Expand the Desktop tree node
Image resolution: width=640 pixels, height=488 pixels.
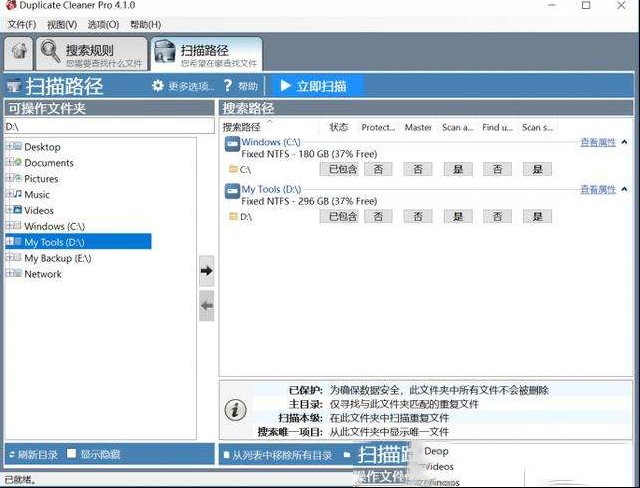[9, 146]
